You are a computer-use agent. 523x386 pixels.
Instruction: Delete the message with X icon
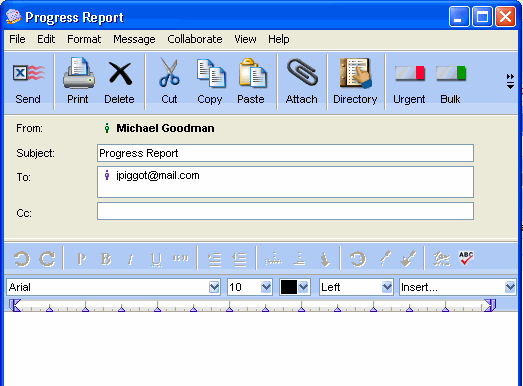pyautogui.click(x=120, y=74)
